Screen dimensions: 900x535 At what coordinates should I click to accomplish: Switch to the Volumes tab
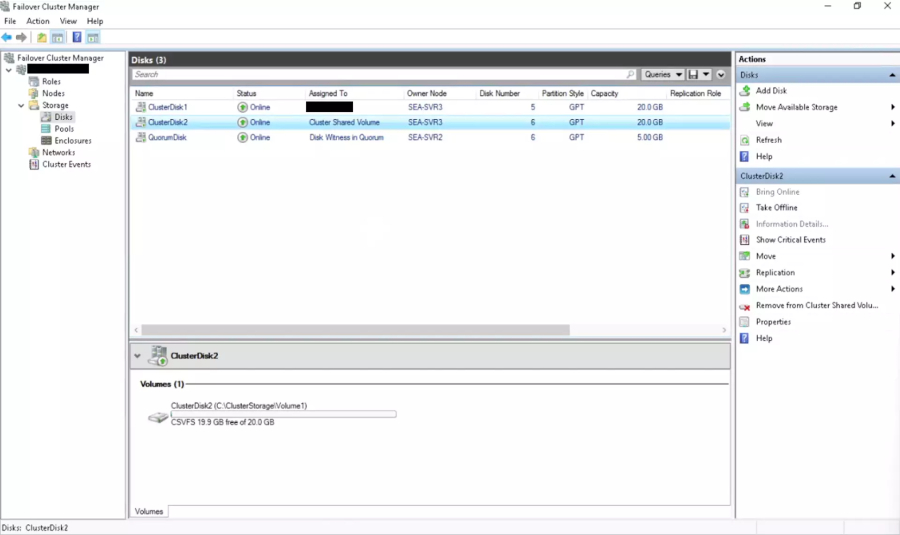149,511
